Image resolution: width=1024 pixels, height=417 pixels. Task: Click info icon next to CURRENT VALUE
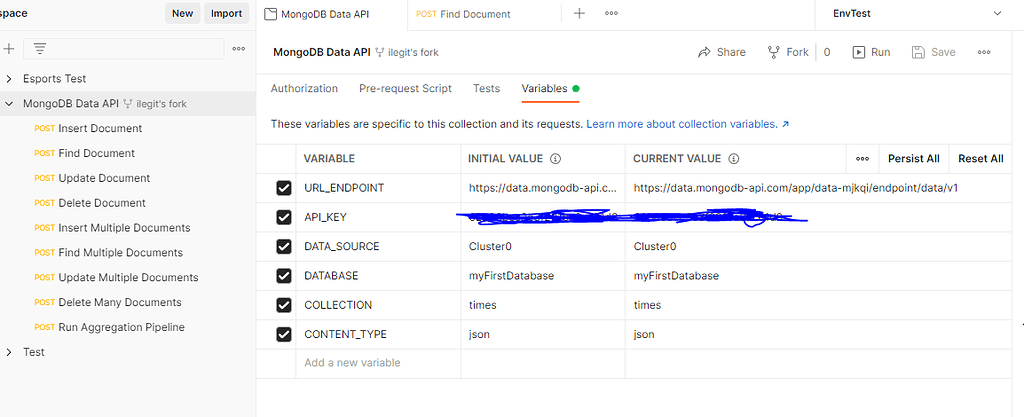coord(733,159)
